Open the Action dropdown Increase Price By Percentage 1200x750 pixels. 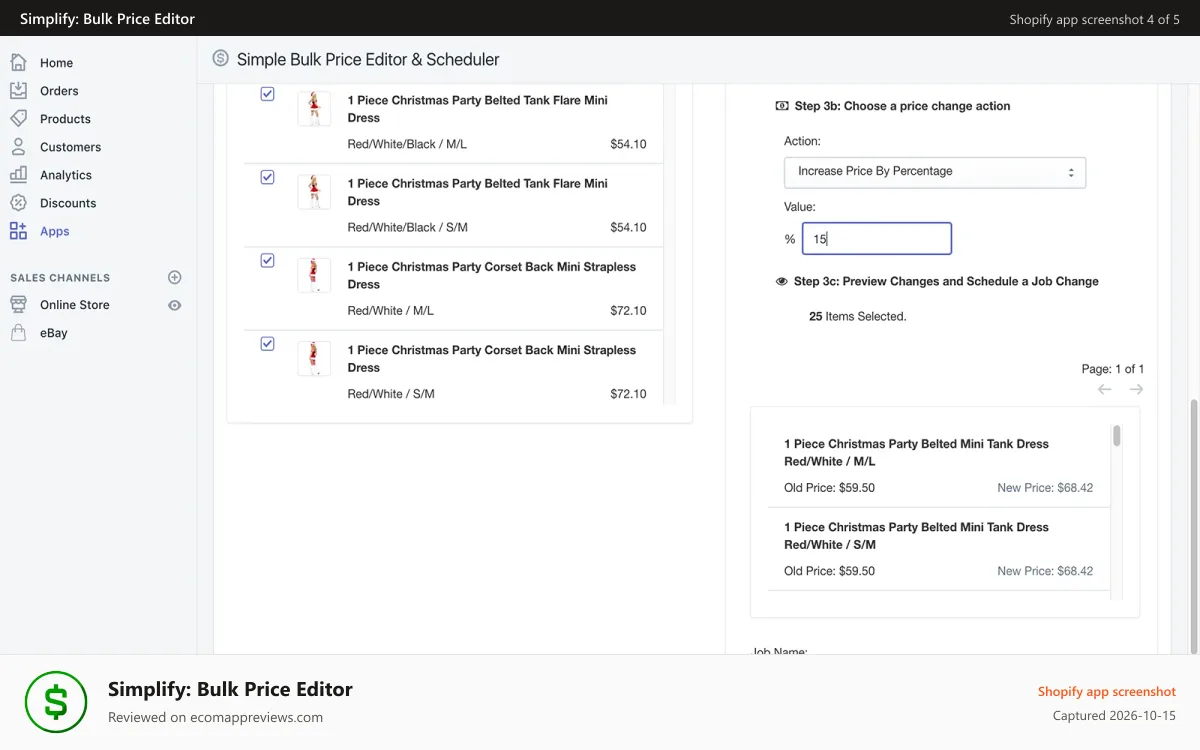coord(935,172)
